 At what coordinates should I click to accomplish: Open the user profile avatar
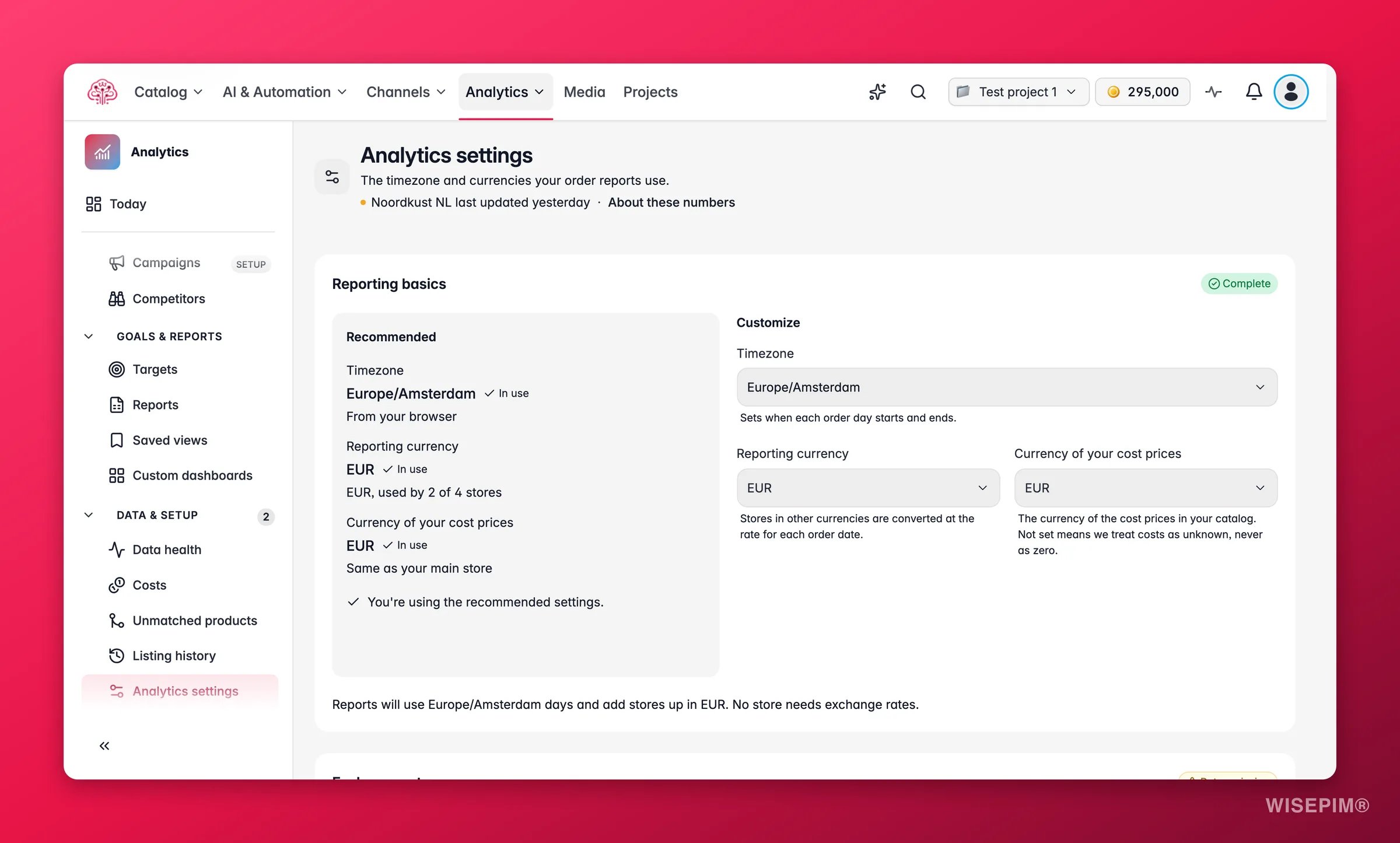(x=1291, y=92)
